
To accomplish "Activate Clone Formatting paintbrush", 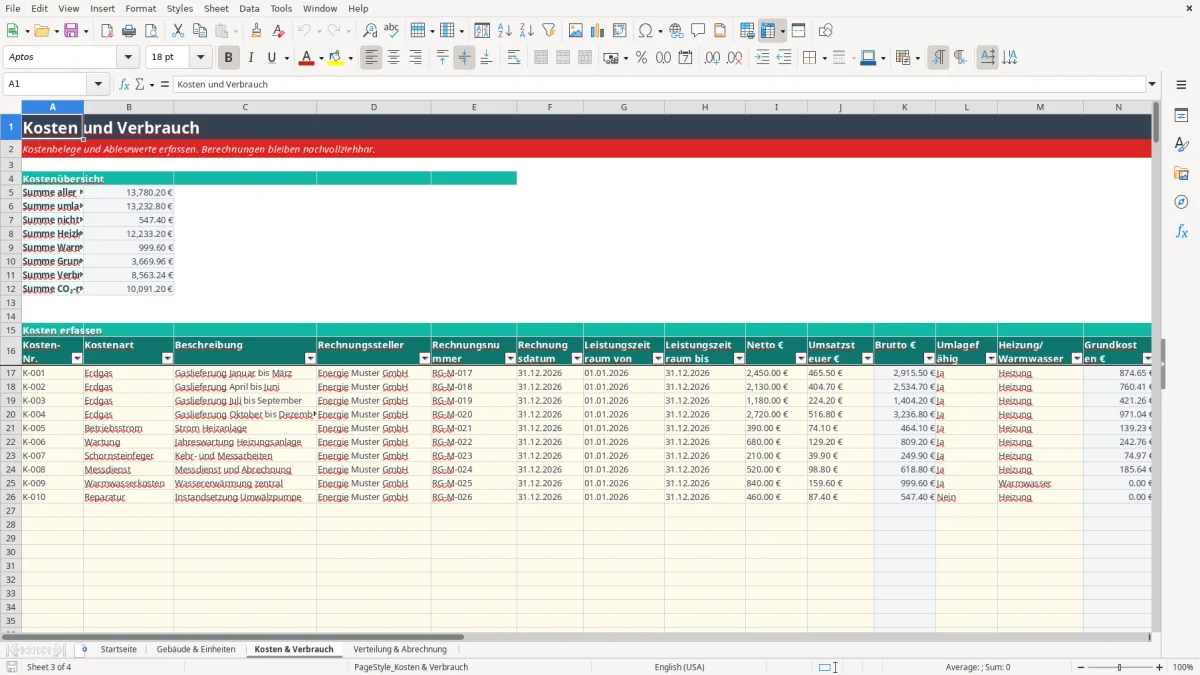I will click(x=256, y=31).
